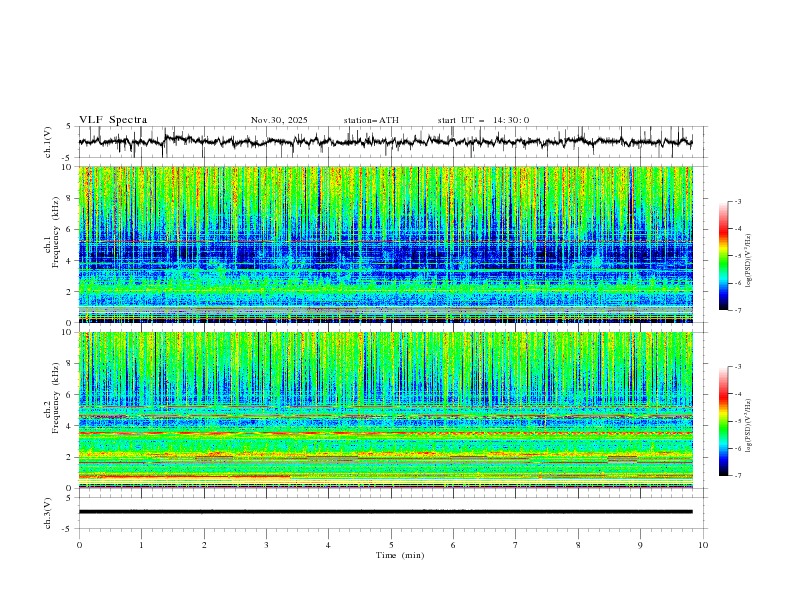Viewport: 792px width, 612px height.
Task: Click the ch.1 spectrogram panel
Action: [x=385, y=244]
